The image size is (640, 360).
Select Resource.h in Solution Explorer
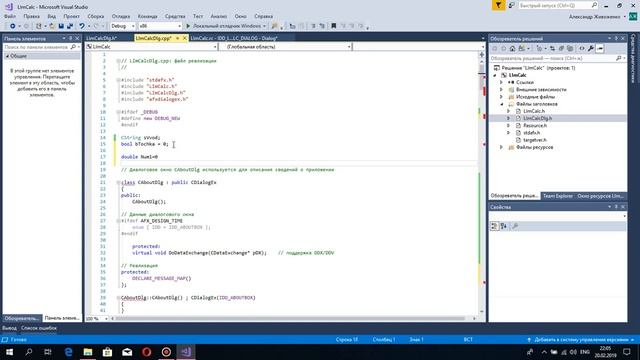click(535, 126)
